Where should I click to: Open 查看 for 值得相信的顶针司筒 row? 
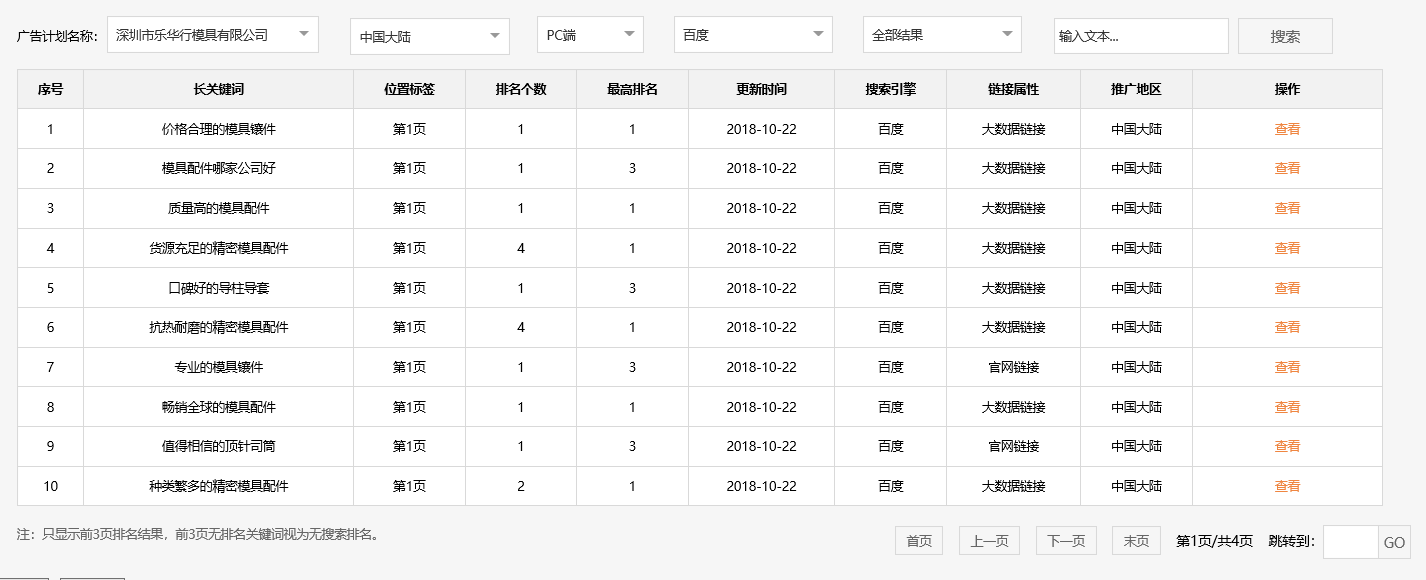tap(1287, 446)
